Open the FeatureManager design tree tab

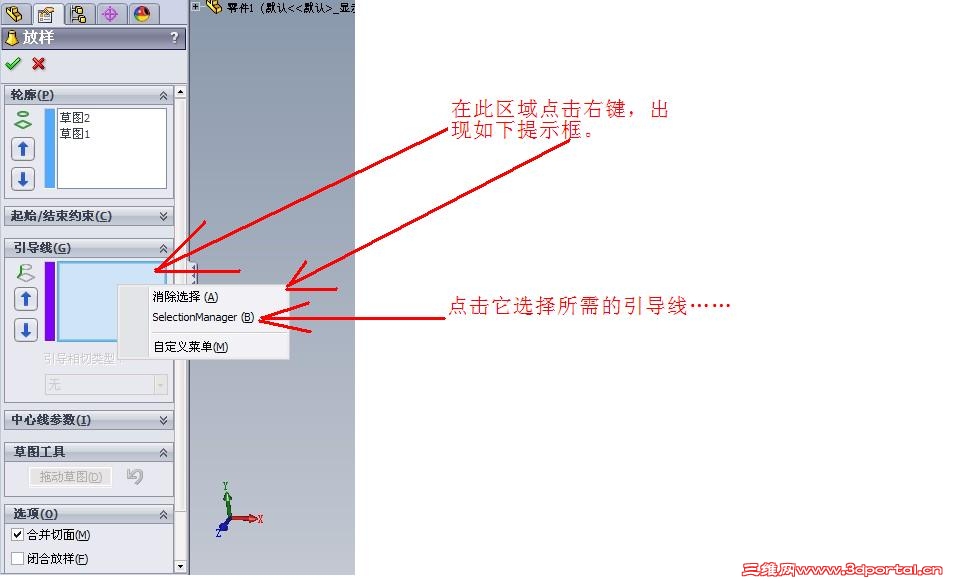click(15, 13)
